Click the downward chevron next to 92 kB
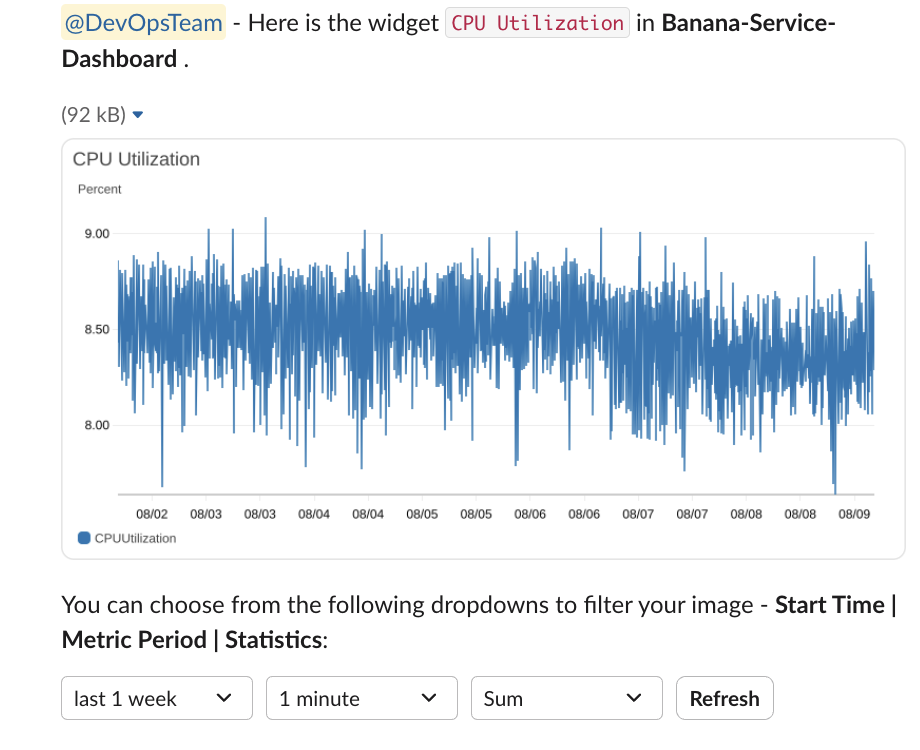The image size is (920, 750). point(137,114)
